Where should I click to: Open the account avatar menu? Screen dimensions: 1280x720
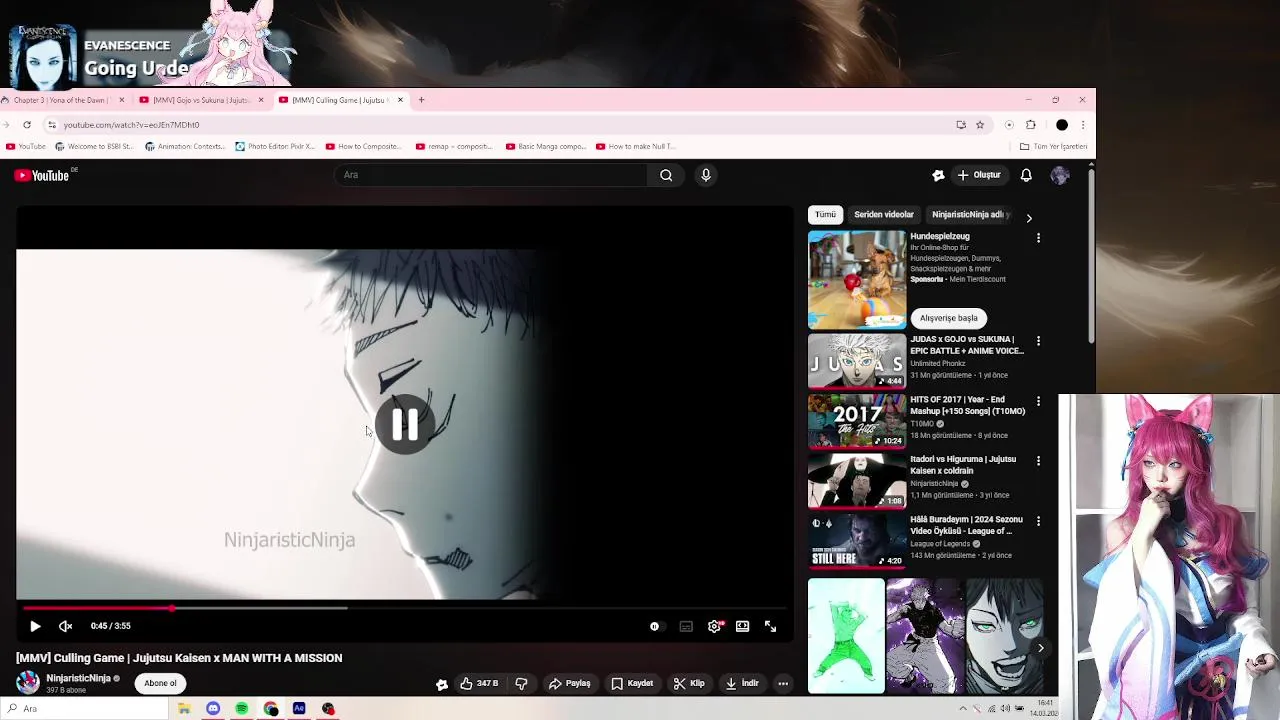point(1060,175)
